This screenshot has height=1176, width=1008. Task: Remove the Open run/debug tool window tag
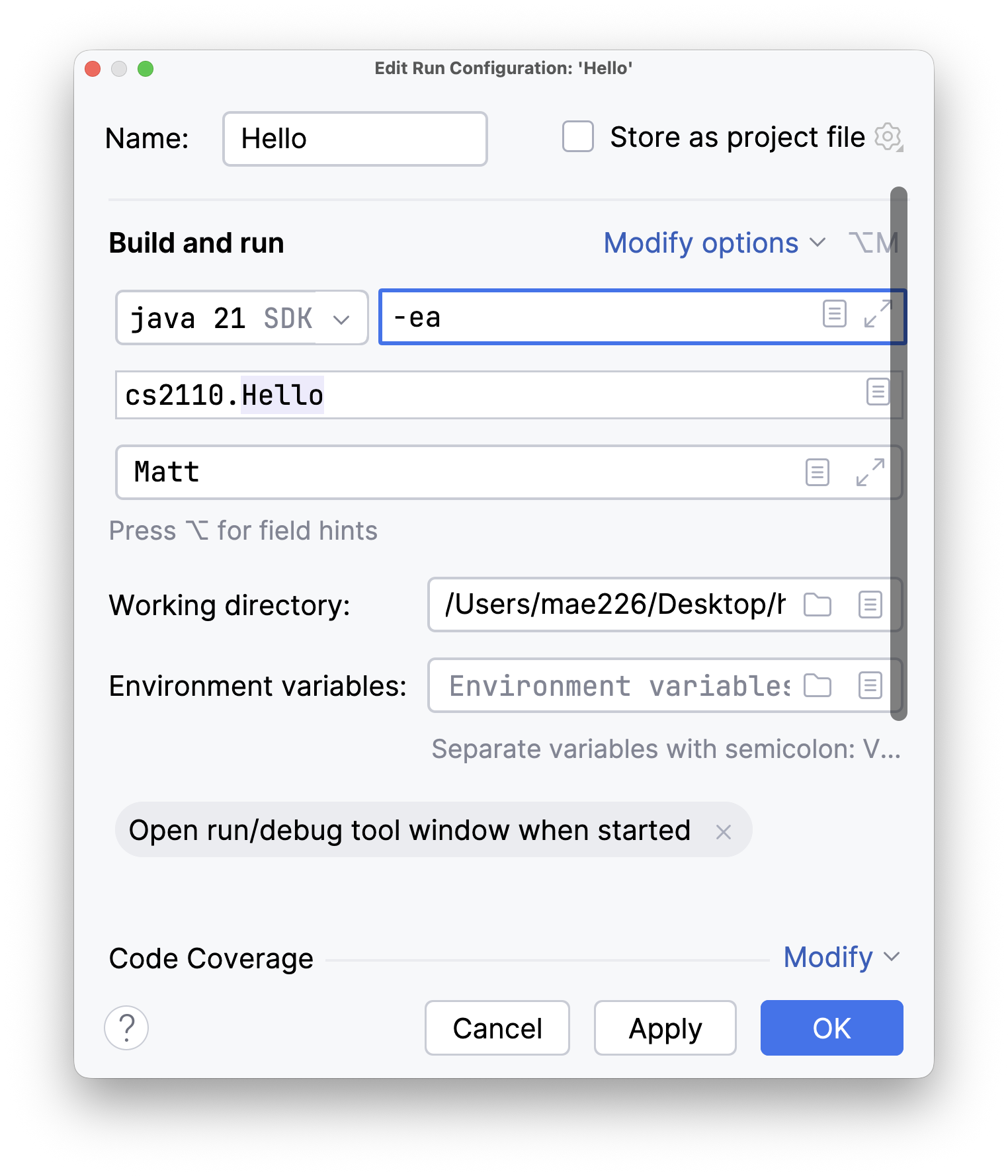click(723, 831)
